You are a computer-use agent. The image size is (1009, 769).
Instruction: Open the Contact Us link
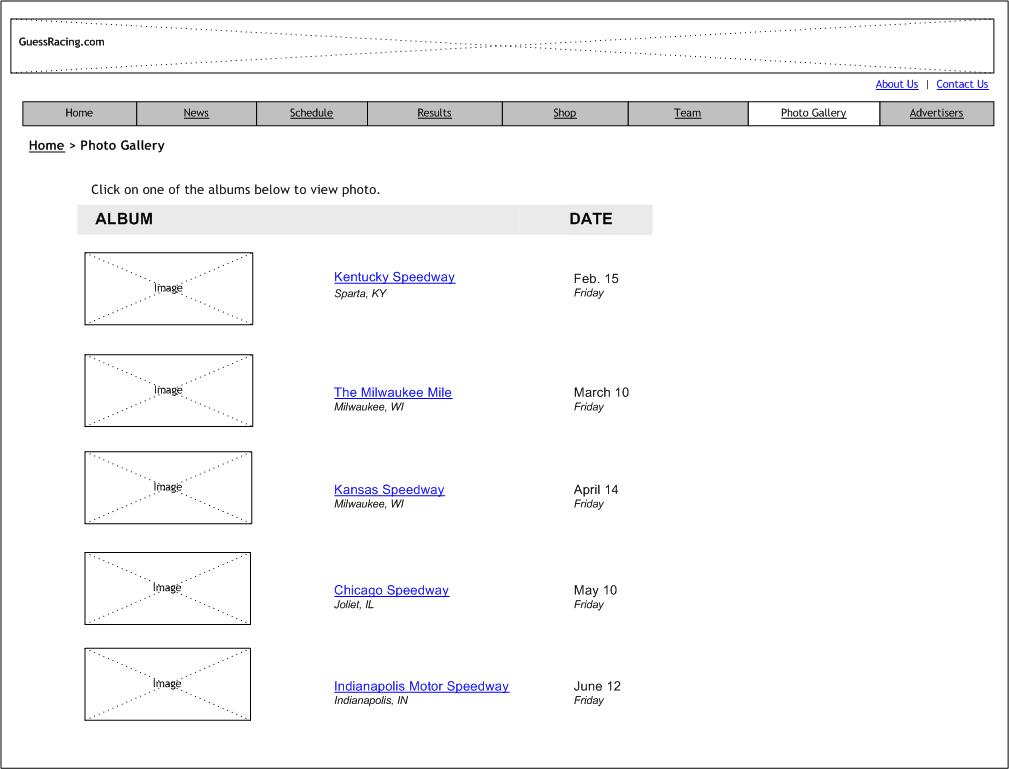tap(961, 84)
